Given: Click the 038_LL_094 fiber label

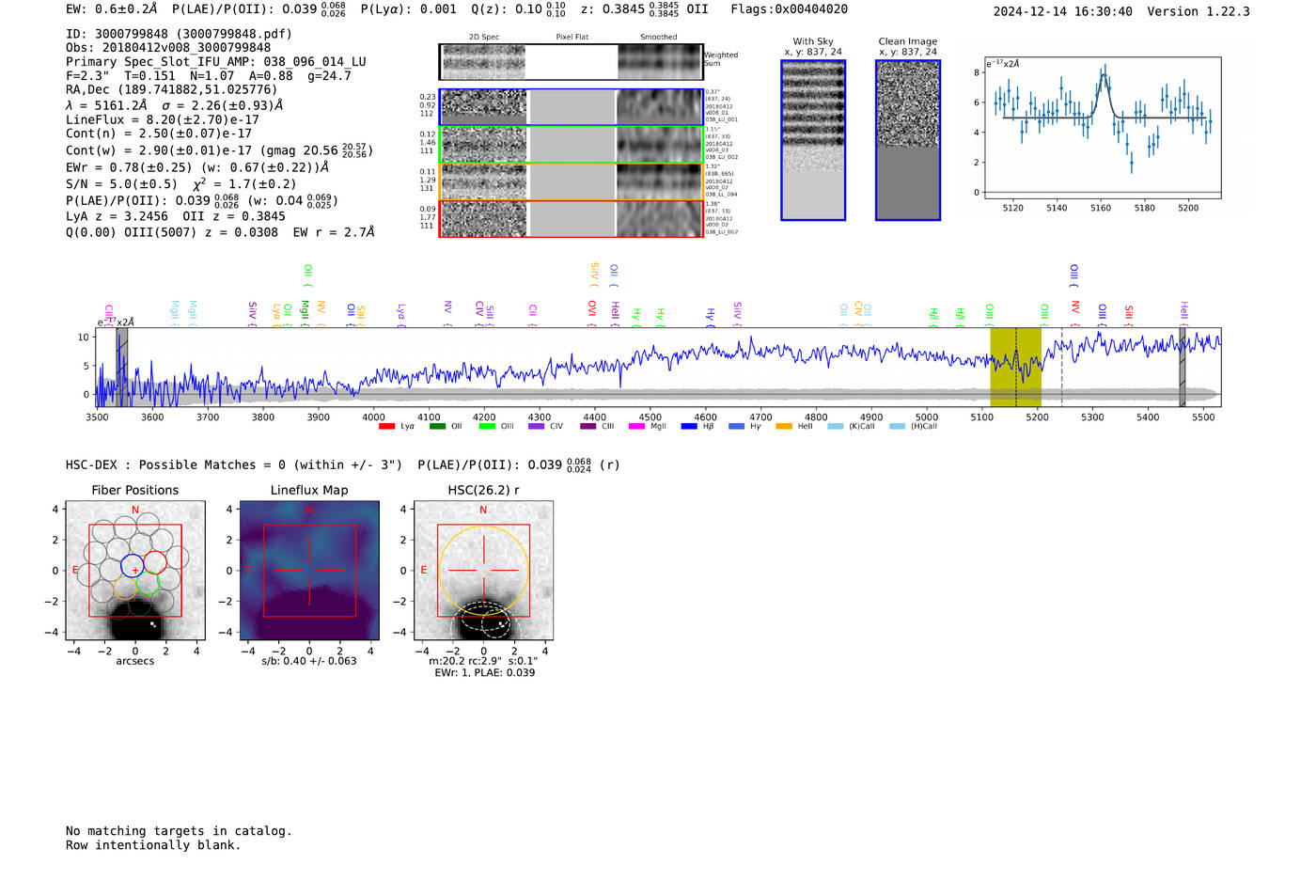Looking at the screenshot, I should click(722, 195).
